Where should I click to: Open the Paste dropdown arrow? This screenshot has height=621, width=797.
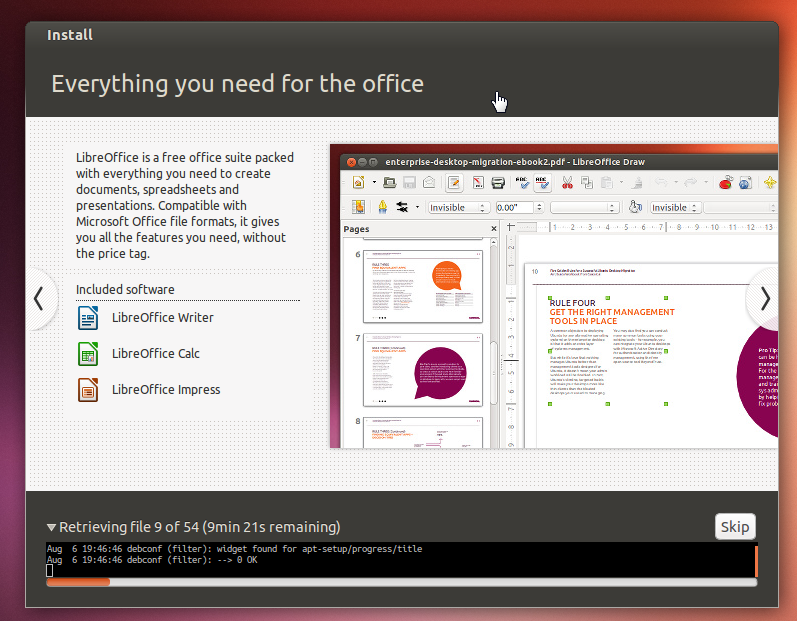click(x=621, y=182)
